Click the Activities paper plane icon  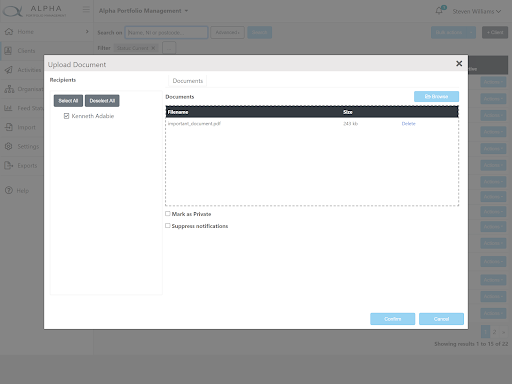click(x=9, y=70)
